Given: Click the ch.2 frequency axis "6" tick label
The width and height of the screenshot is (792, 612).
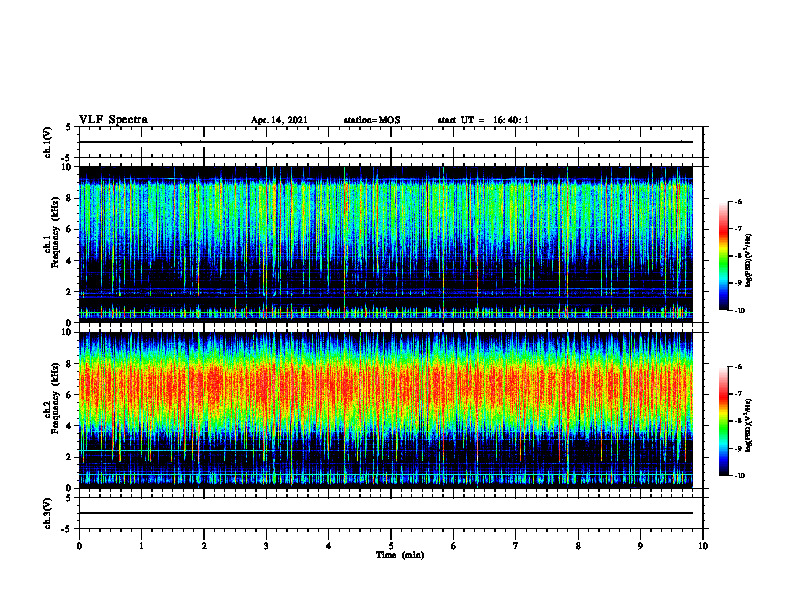Looking at the screenshot, I should (69, 395).
